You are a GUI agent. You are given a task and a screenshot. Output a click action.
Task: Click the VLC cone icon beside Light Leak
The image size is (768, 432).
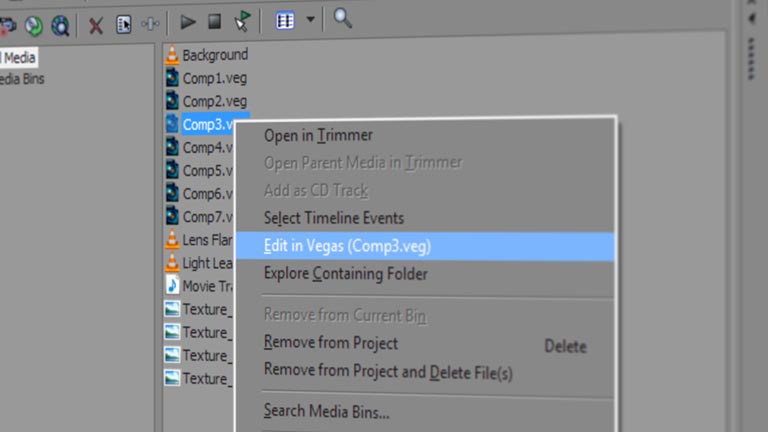click(172, 263)
